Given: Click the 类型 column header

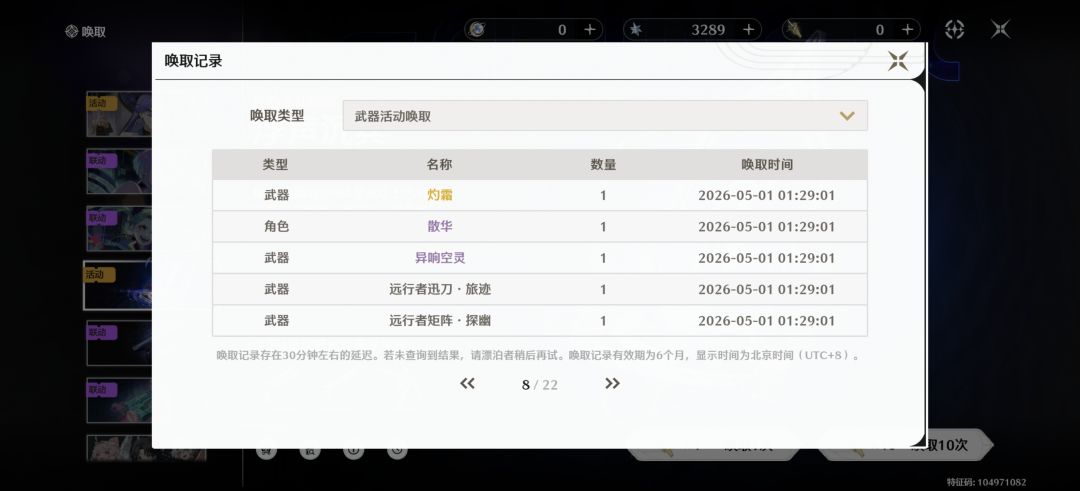Looking at the screenshot, I should click(276, 165).
